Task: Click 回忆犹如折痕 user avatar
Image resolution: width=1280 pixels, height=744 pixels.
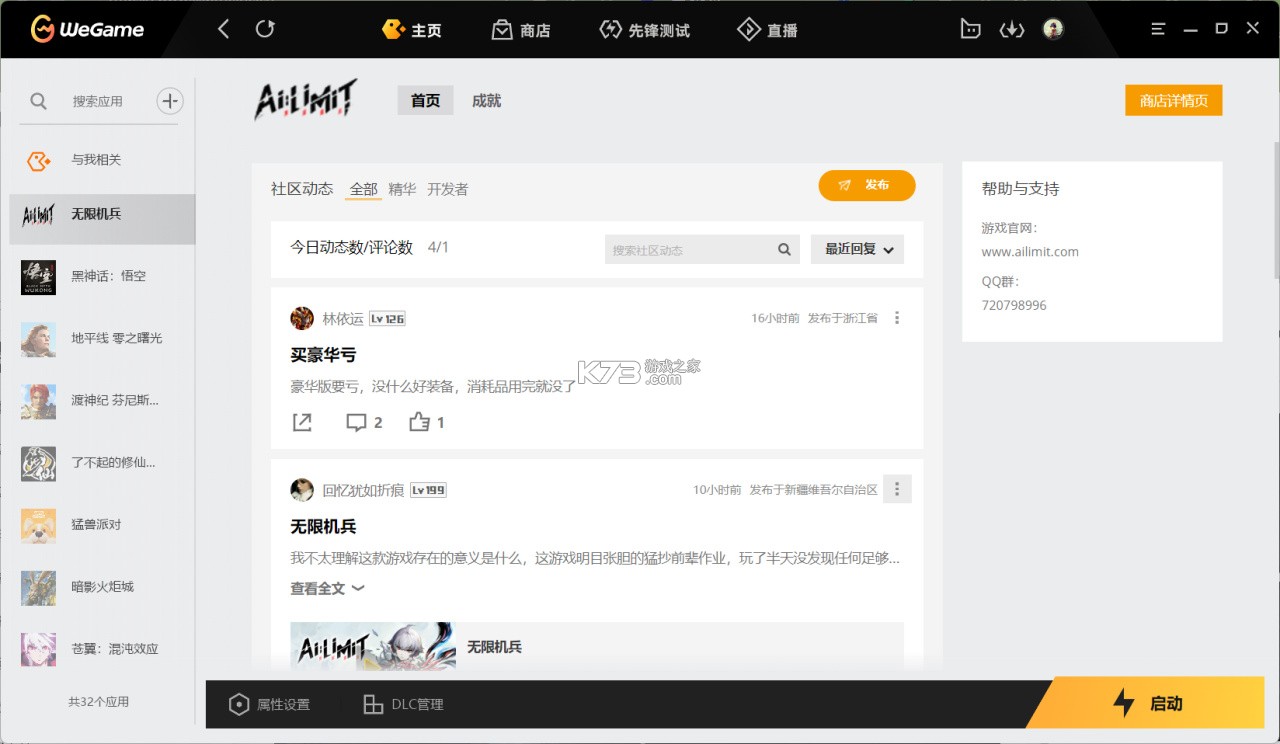Action: [302, 490]
